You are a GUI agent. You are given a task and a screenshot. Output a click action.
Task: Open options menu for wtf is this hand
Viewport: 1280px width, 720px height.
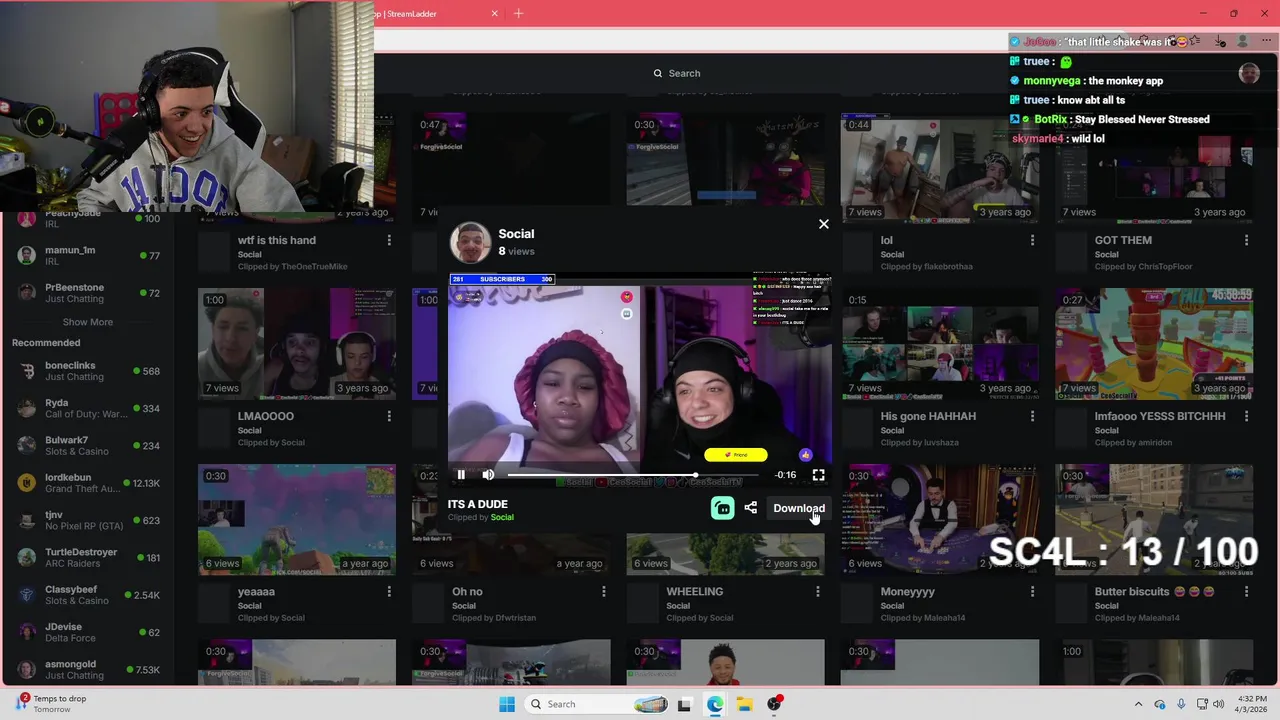389,240
